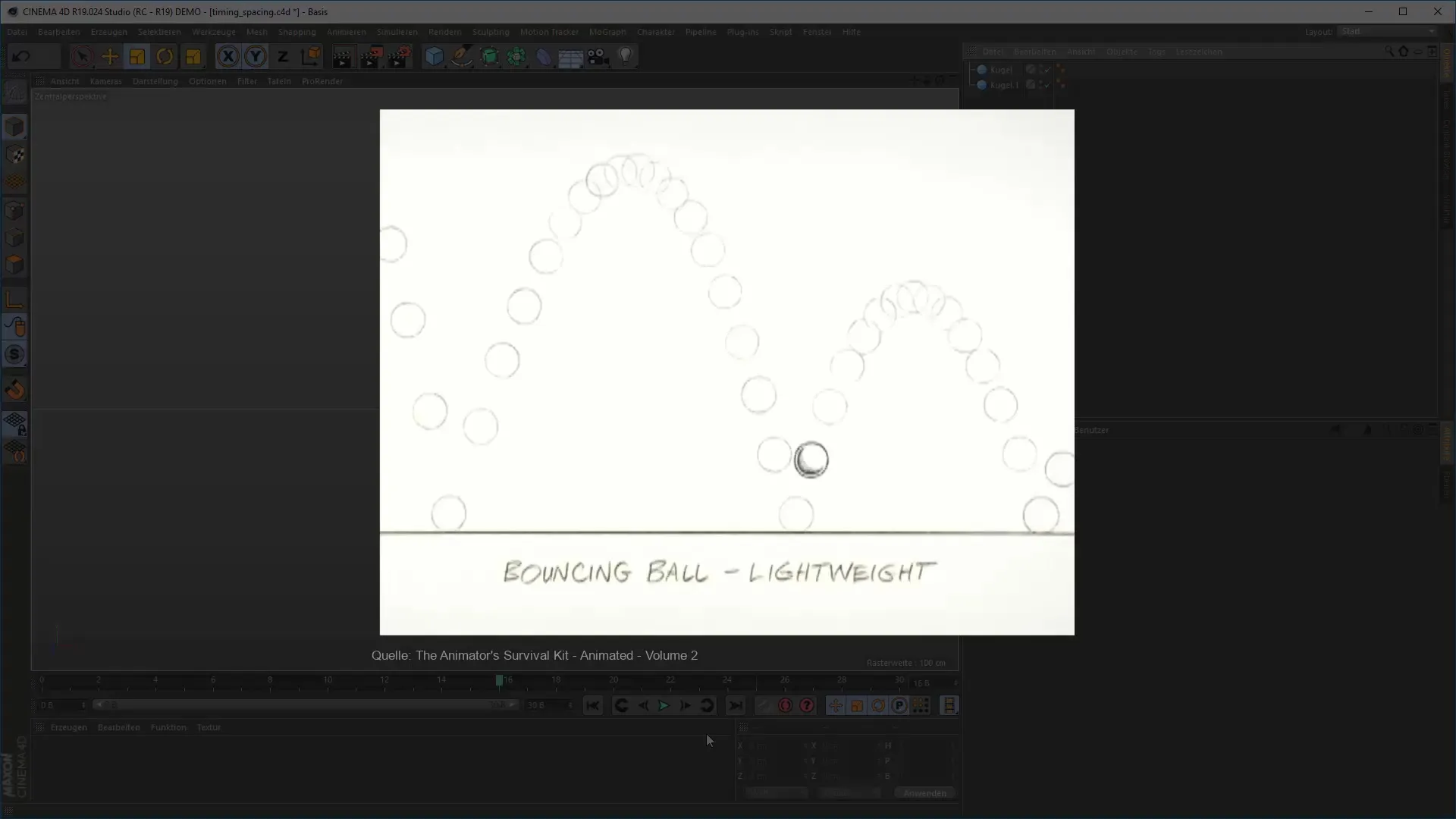The height and width of the screenshot is (819, 1456).
Task: Toggle the autokeying button
Action: click(x=785, y=706)
